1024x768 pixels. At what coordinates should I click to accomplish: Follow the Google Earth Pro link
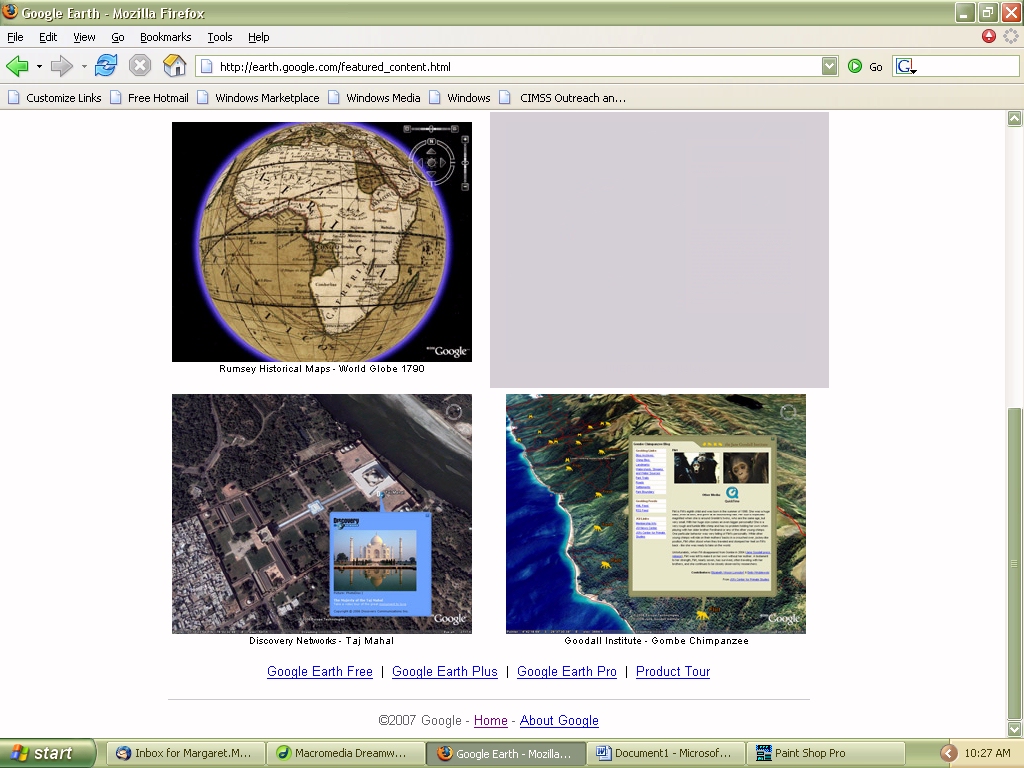point(567,671)
